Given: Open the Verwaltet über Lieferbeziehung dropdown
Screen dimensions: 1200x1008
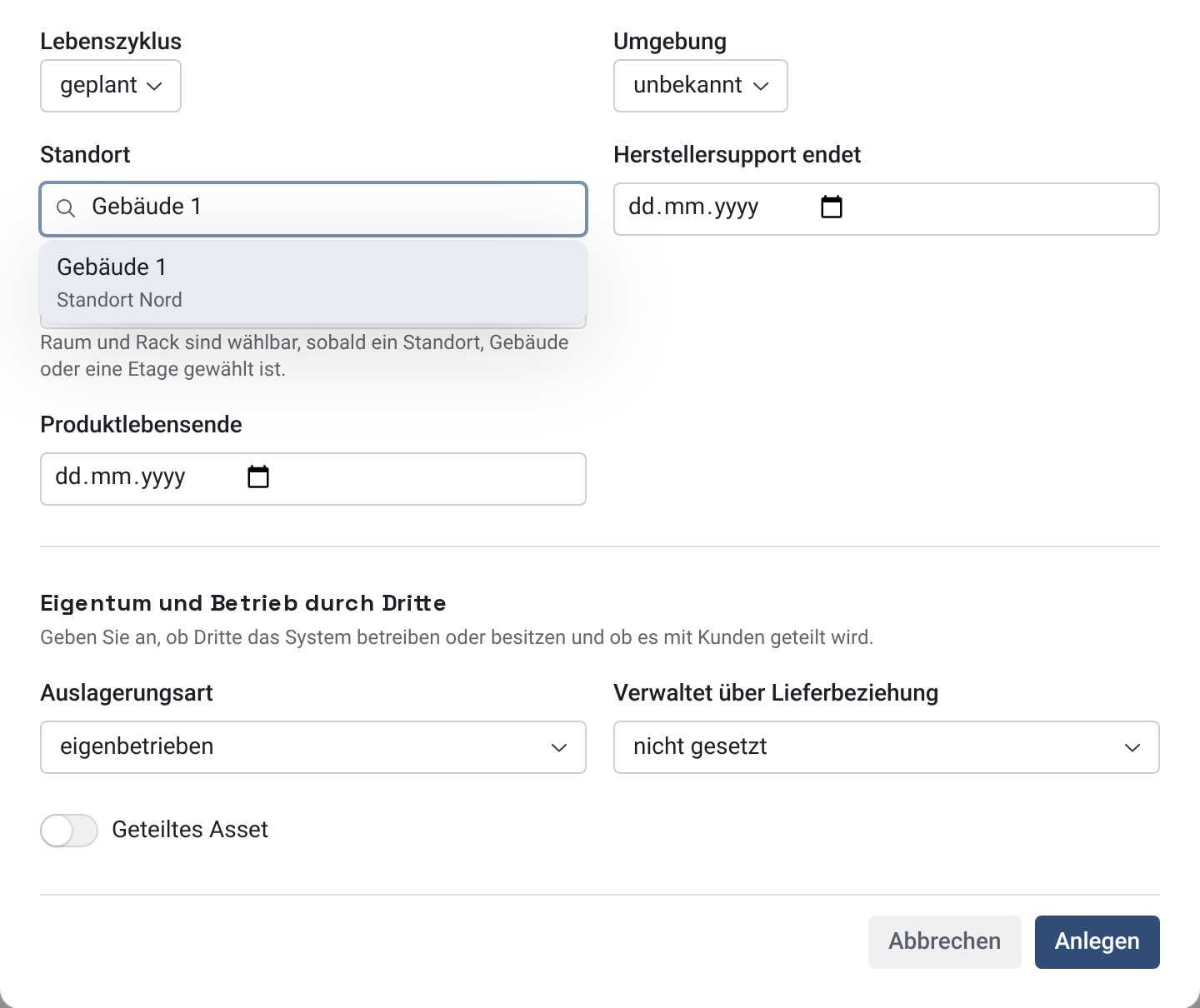Looking at the screenshot, I should 887,747.
